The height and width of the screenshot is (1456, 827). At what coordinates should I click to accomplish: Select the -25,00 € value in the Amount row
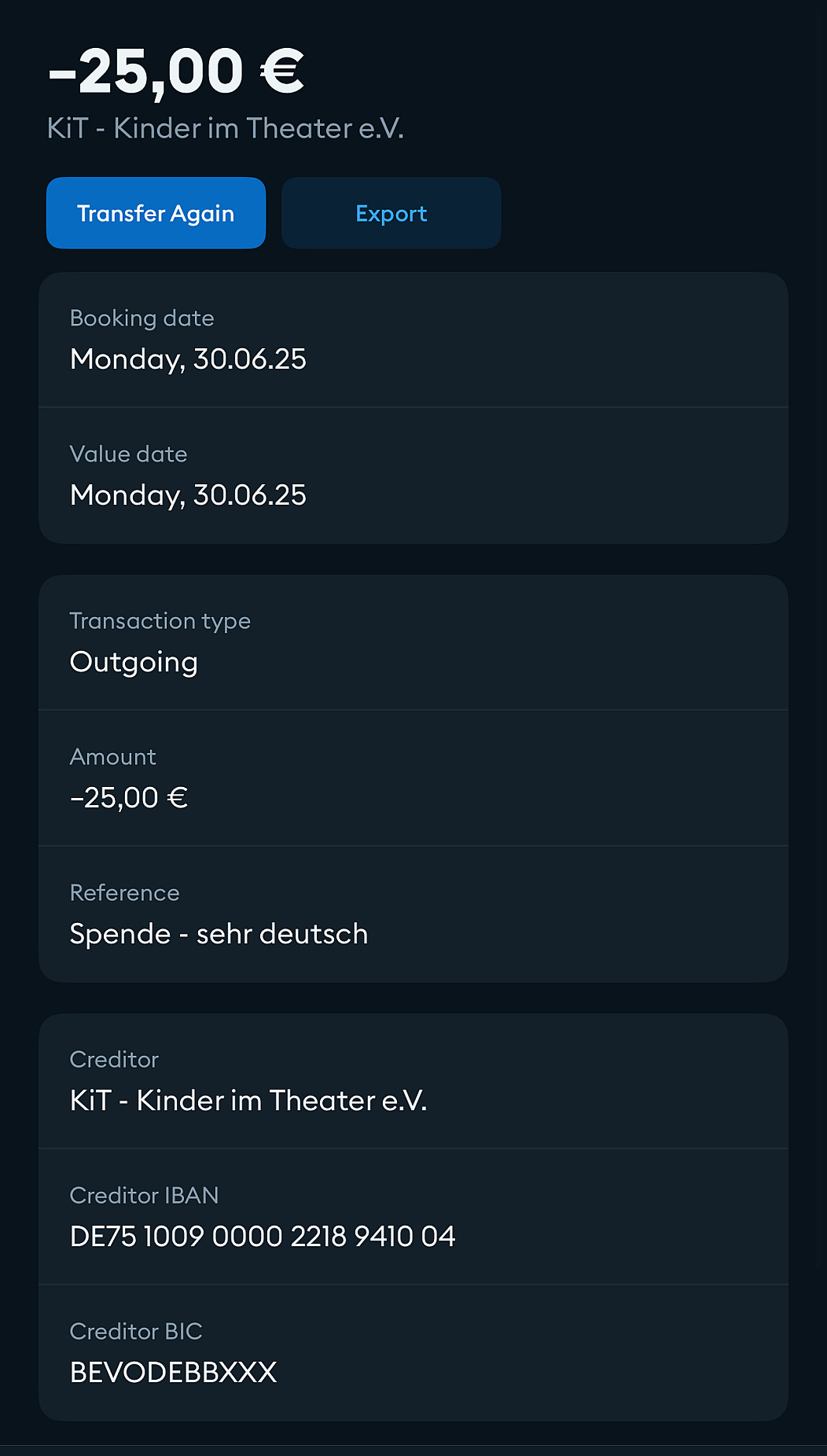[129, 798]
